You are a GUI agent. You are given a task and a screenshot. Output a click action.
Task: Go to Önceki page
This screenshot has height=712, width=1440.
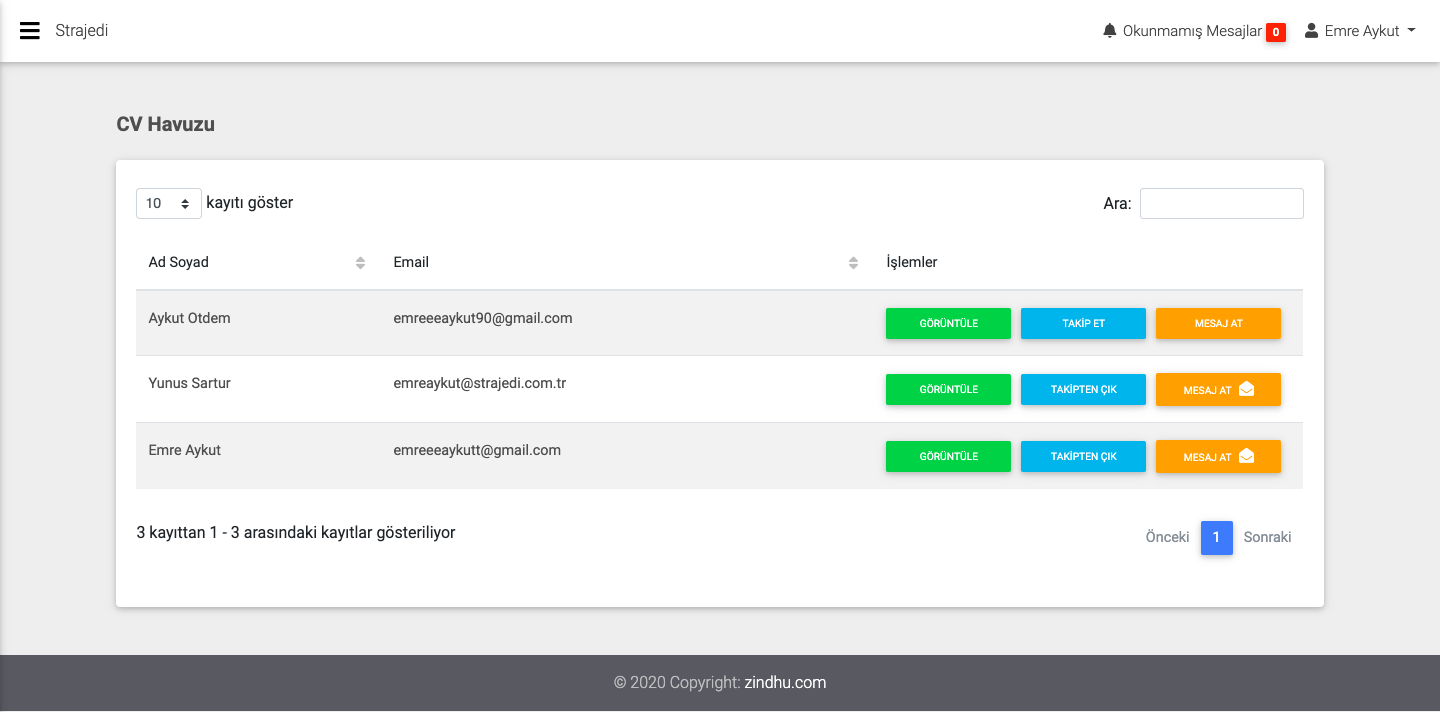[x=1167, y=537]
